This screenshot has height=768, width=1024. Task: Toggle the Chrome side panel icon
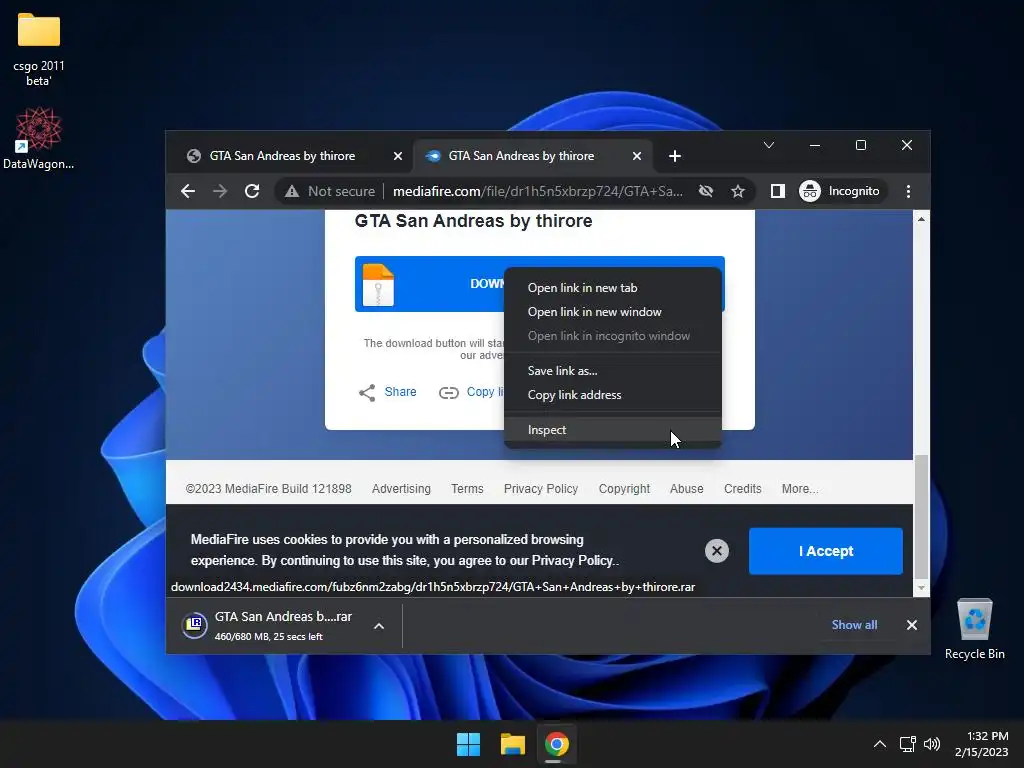(777, 191)
